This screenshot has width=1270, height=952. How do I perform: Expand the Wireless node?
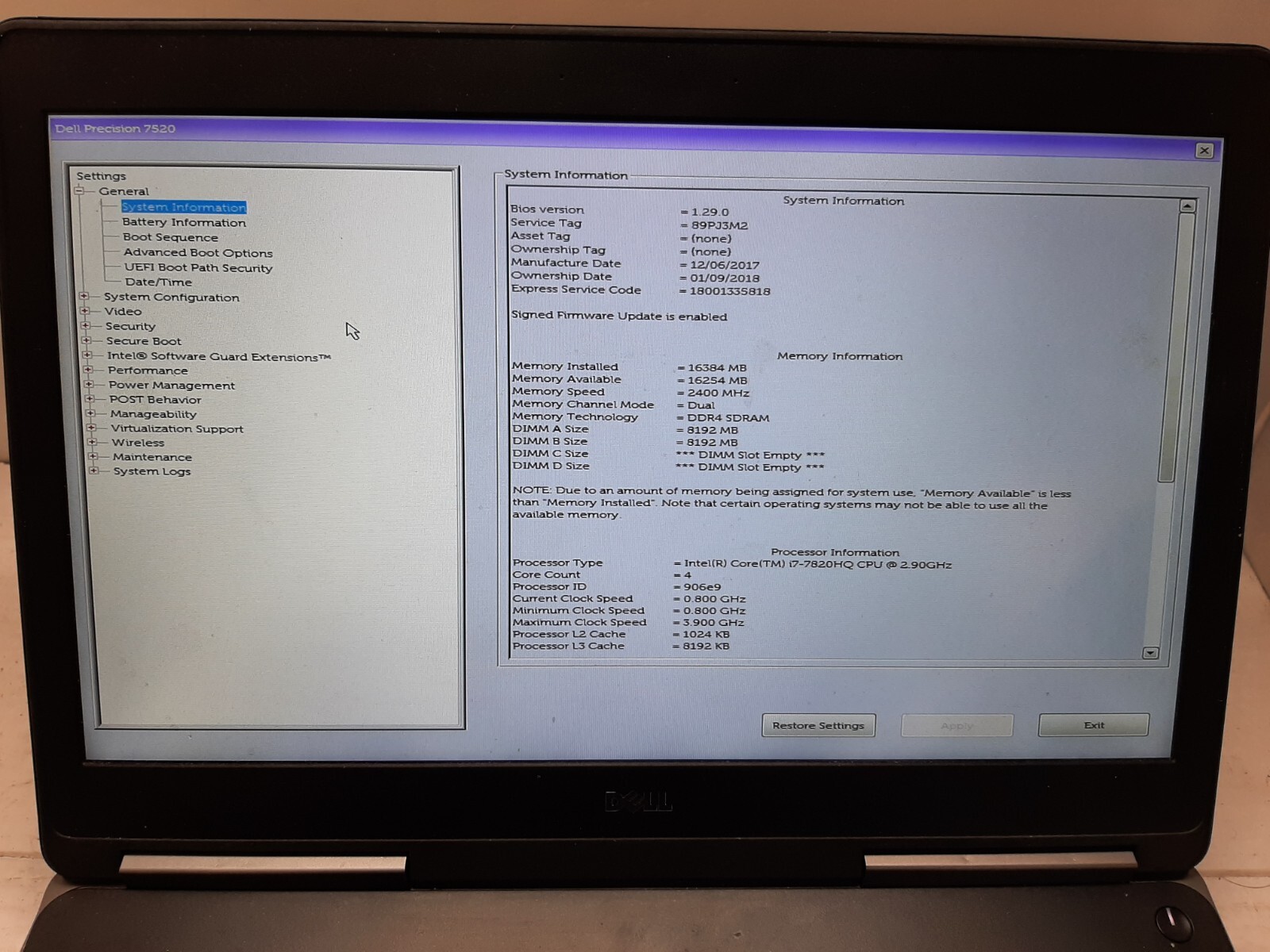[x=92, y=442]
